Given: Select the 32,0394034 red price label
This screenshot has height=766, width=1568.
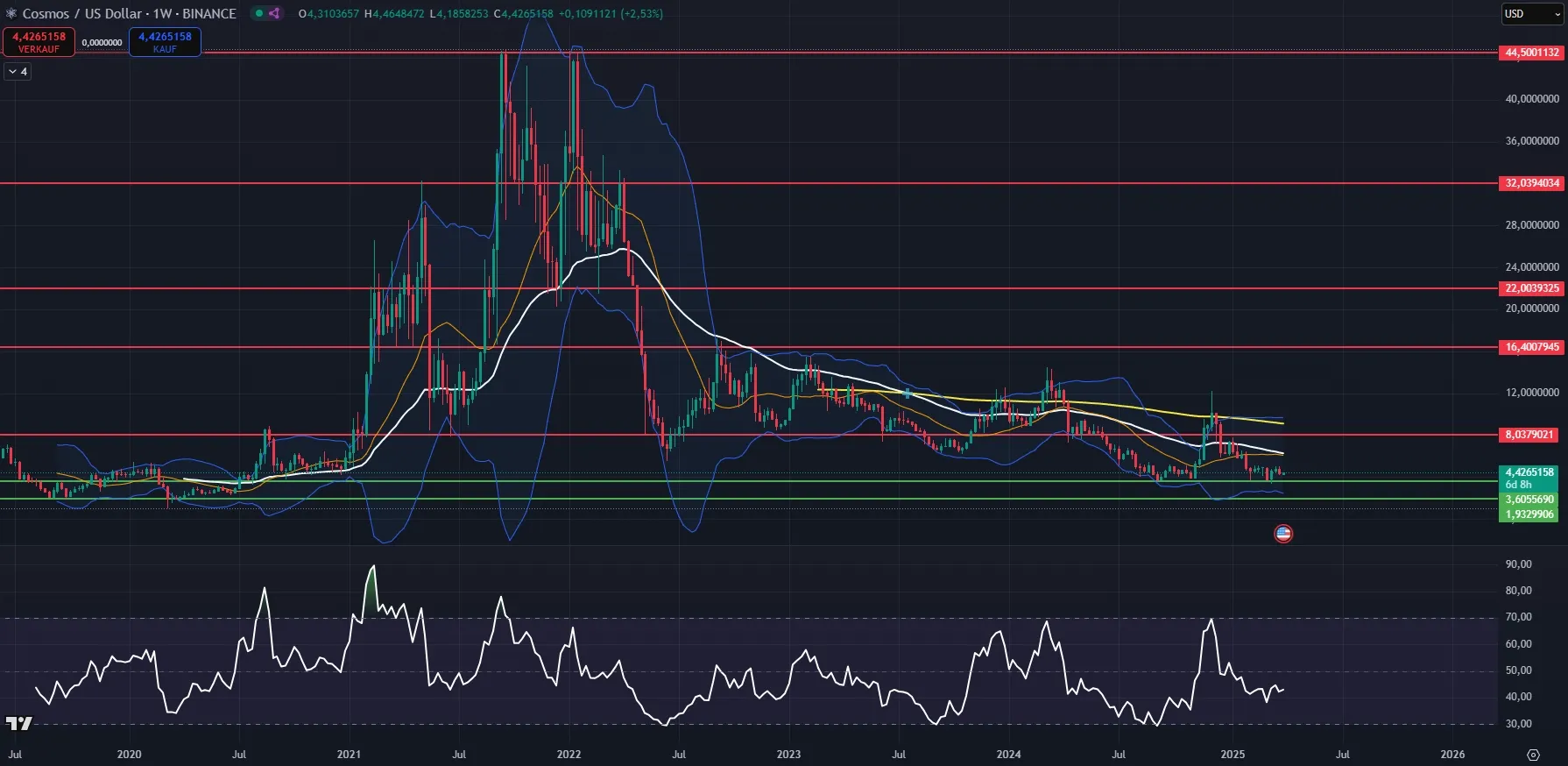Looking at the screenshot, I should pyautogui.click(x=1532, y=183).
